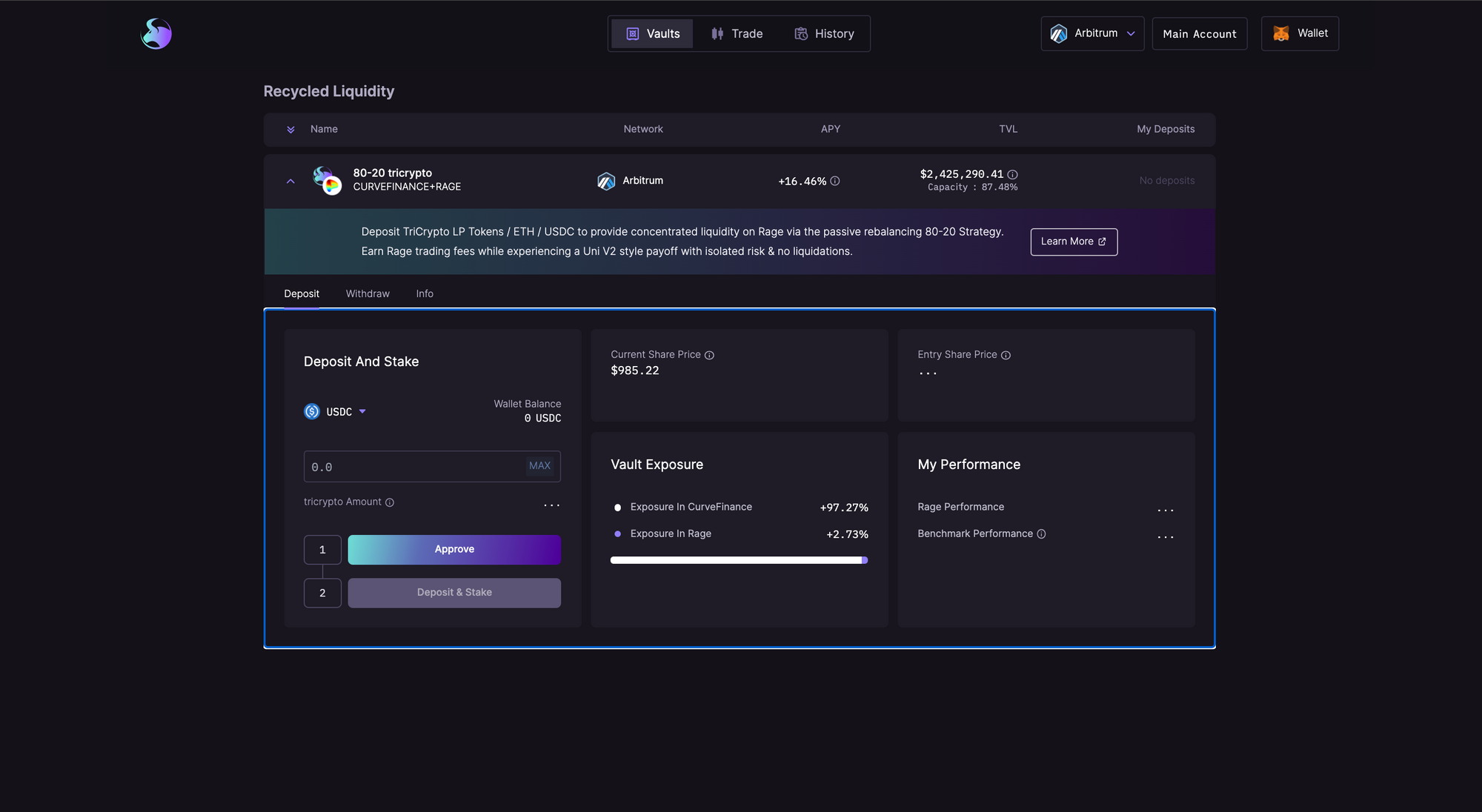
Task: Click the MAX button
Action: (x=539, y=465)
